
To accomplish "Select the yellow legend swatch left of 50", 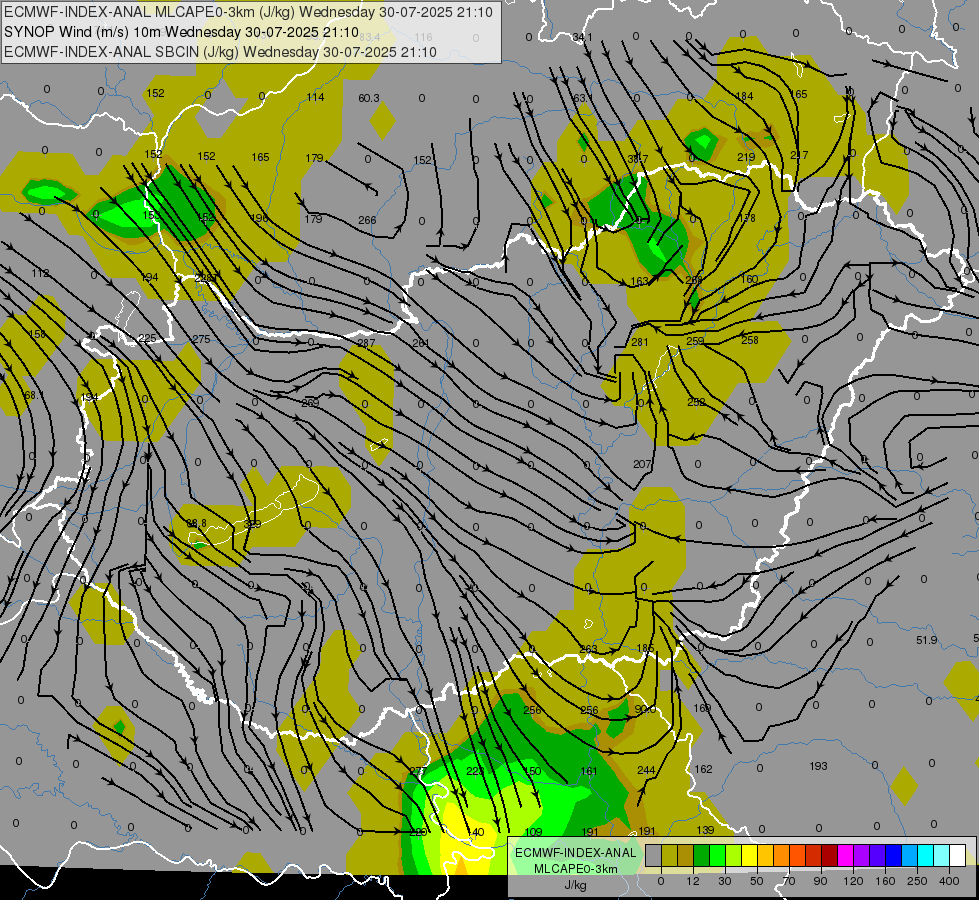I will (x=750, y=855).
